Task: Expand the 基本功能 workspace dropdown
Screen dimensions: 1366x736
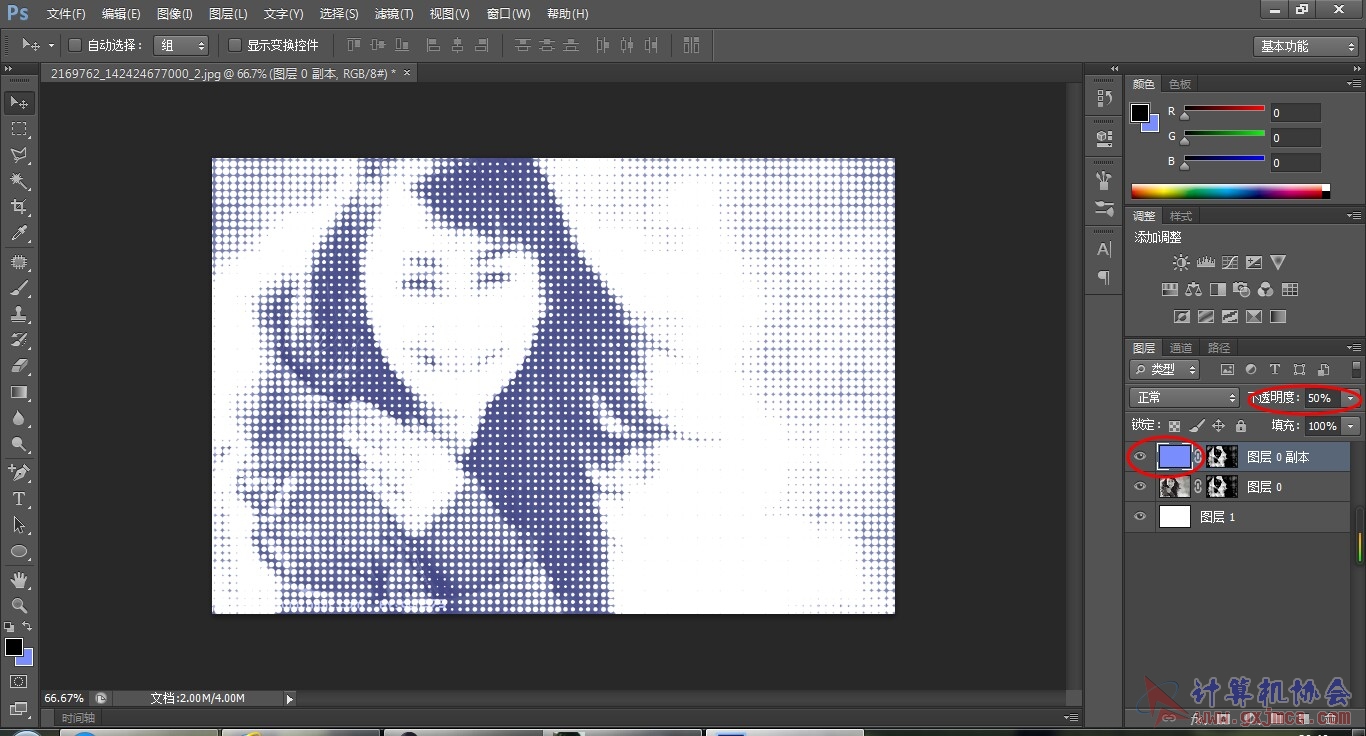Action: point(1306,46)
